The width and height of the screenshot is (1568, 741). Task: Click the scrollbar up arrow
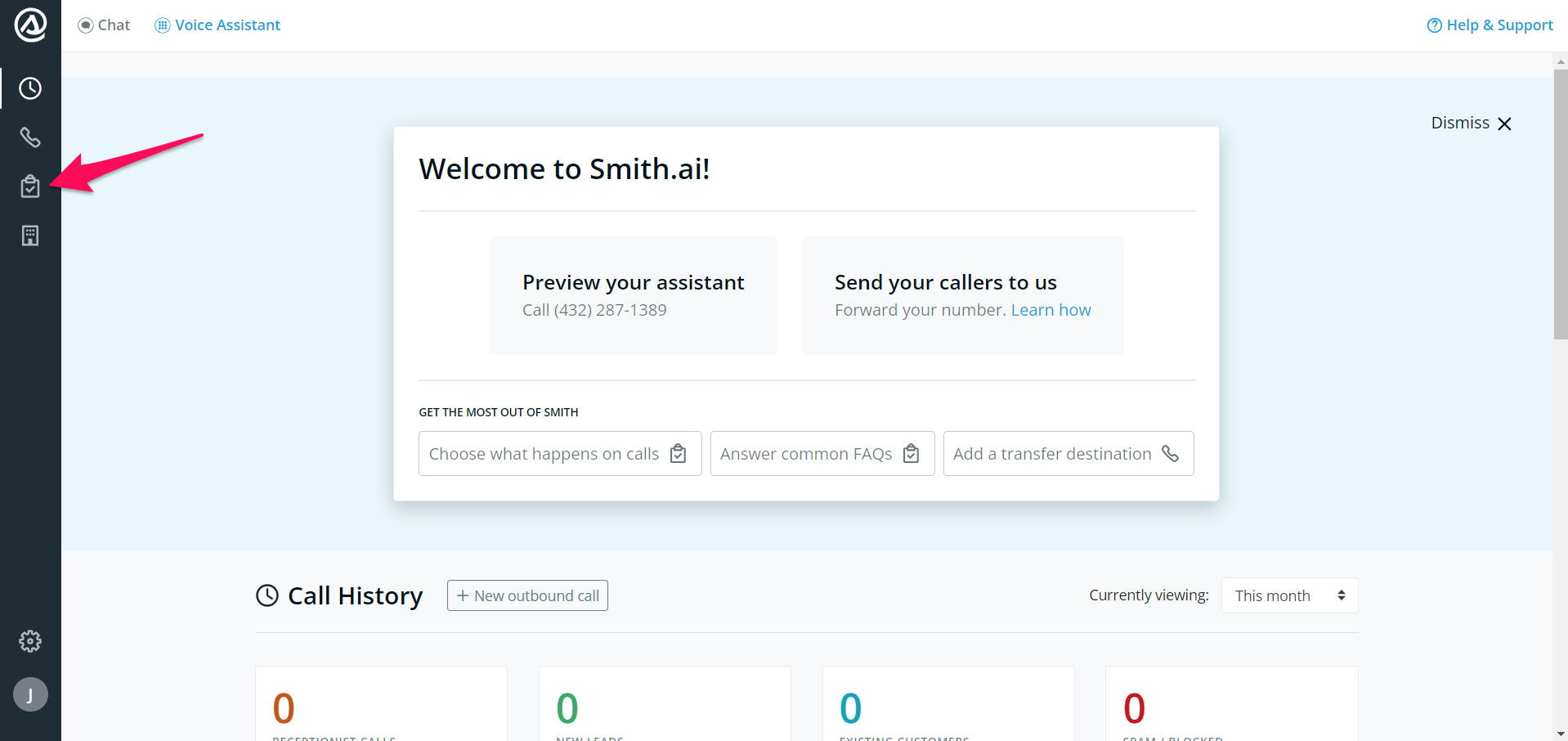pyautogui.click(x=1561, y=61)
